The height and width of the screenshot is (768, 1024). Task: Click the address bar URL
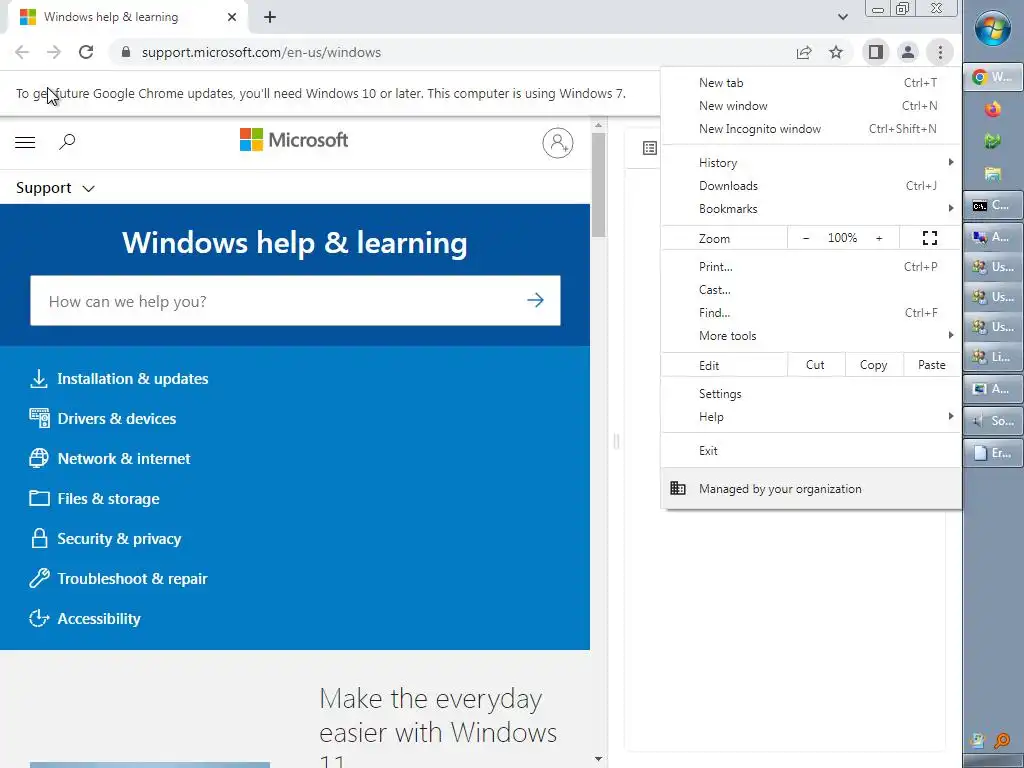261,52
